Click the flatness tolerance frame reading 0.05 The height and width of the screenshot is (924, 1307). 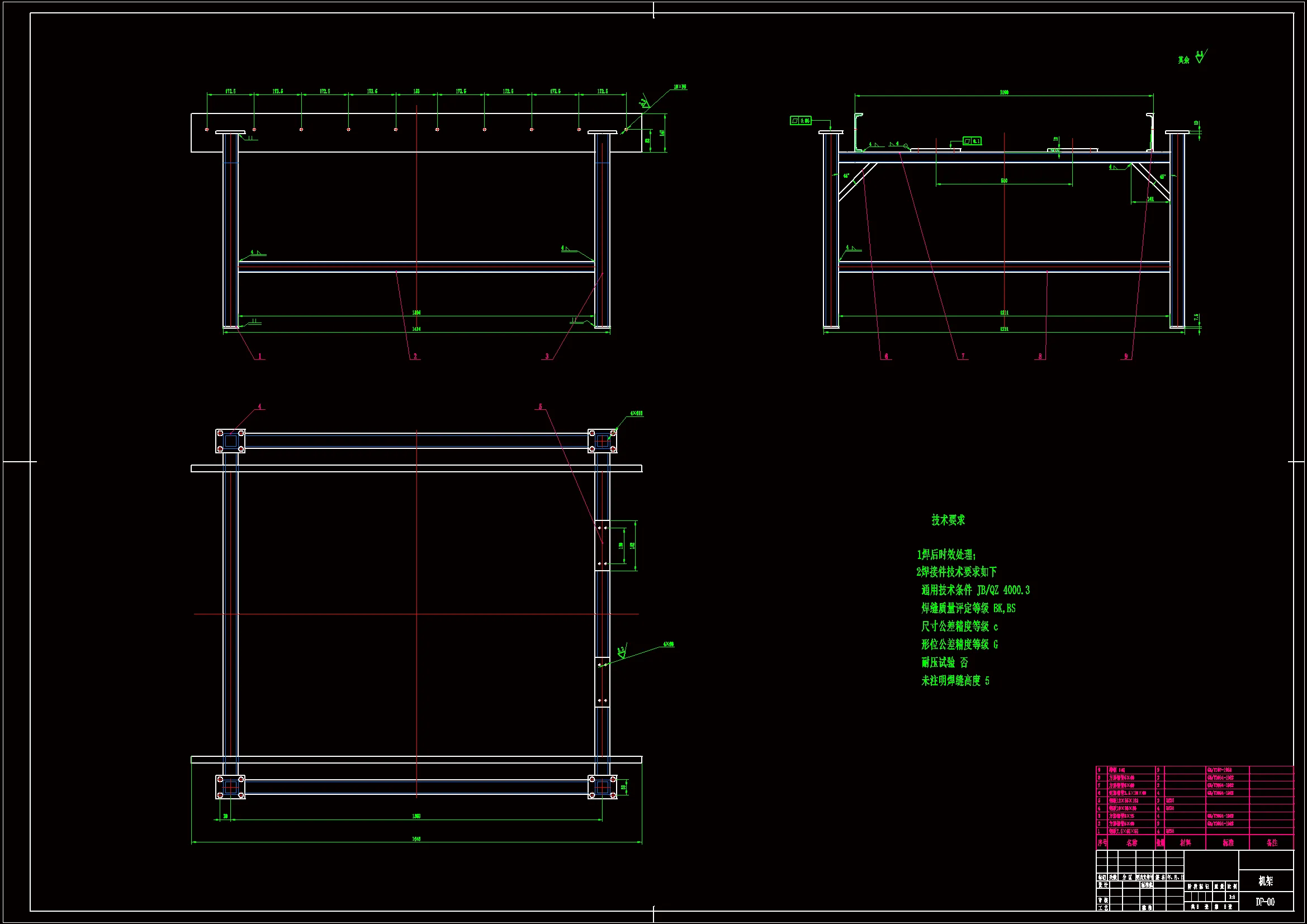point(801,121)
